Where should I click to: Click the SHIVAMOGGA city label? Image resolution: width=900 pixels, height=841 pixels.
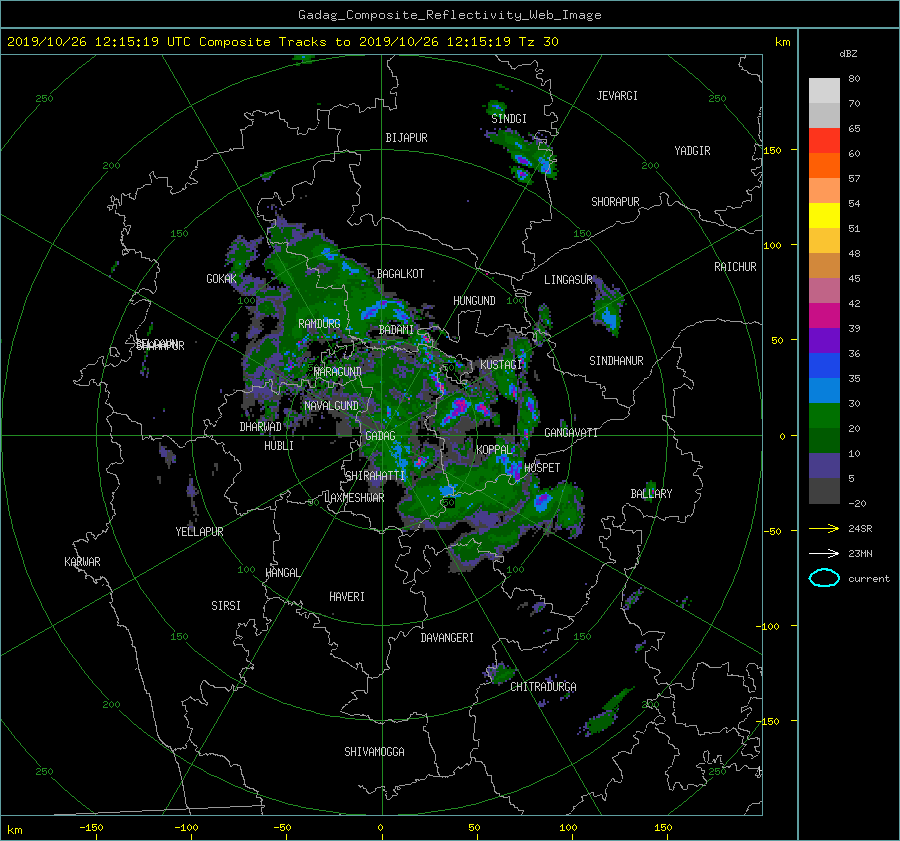[x=374, y=752]
